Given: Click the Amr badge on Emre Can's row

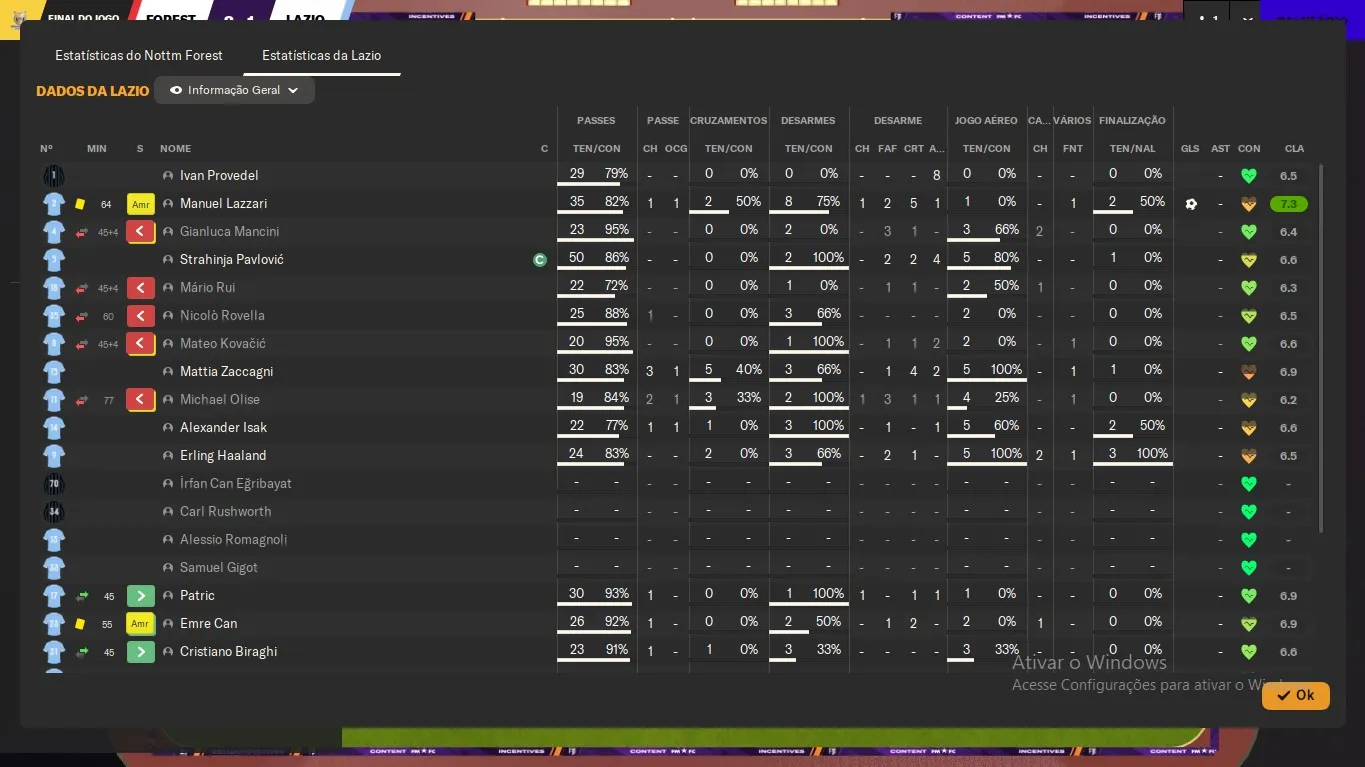Looking at the screenshot, I should click(140, 624).
